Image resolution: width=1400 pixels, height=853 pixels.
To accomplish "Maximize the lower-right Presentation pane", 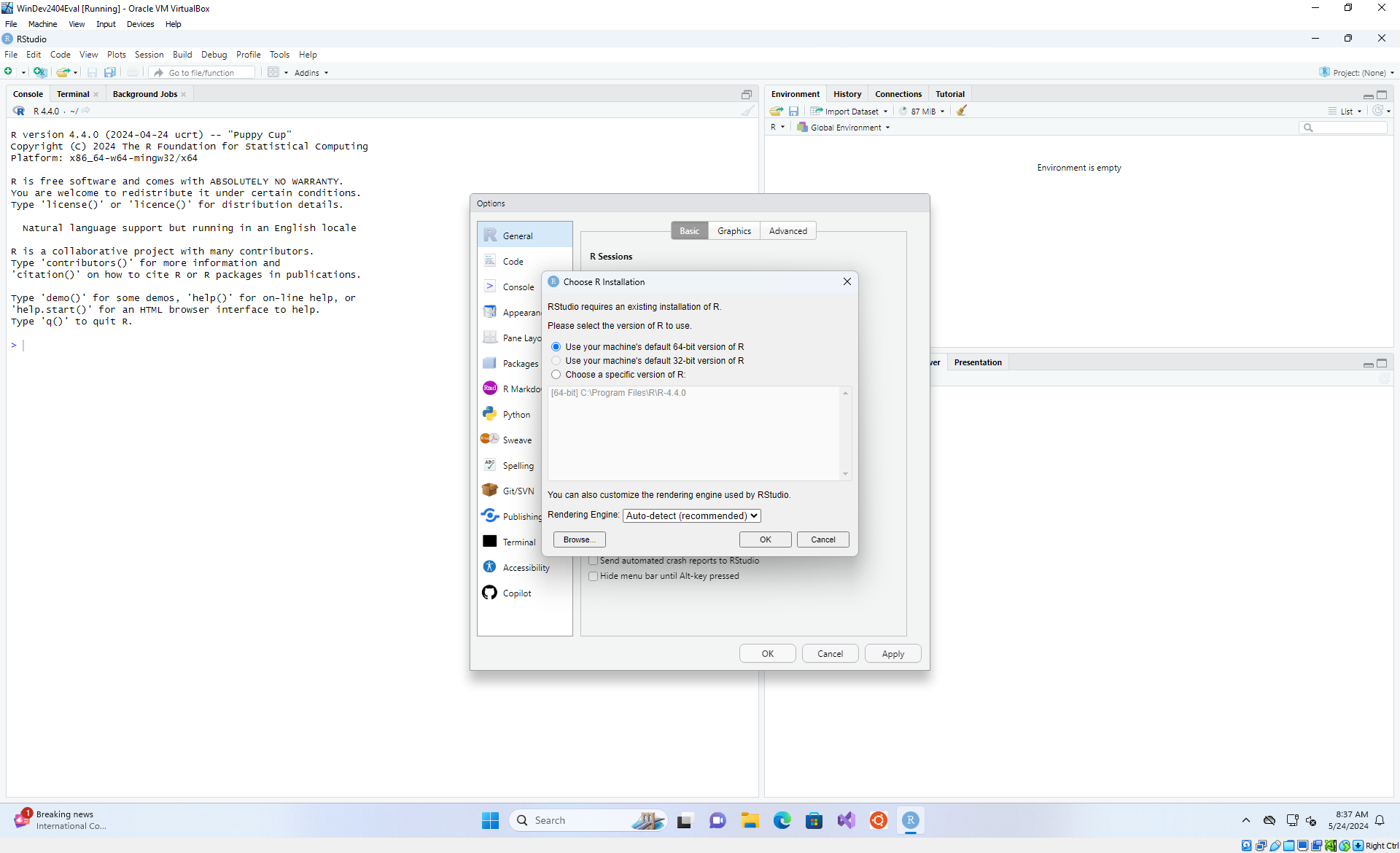I will [1382, 363].
